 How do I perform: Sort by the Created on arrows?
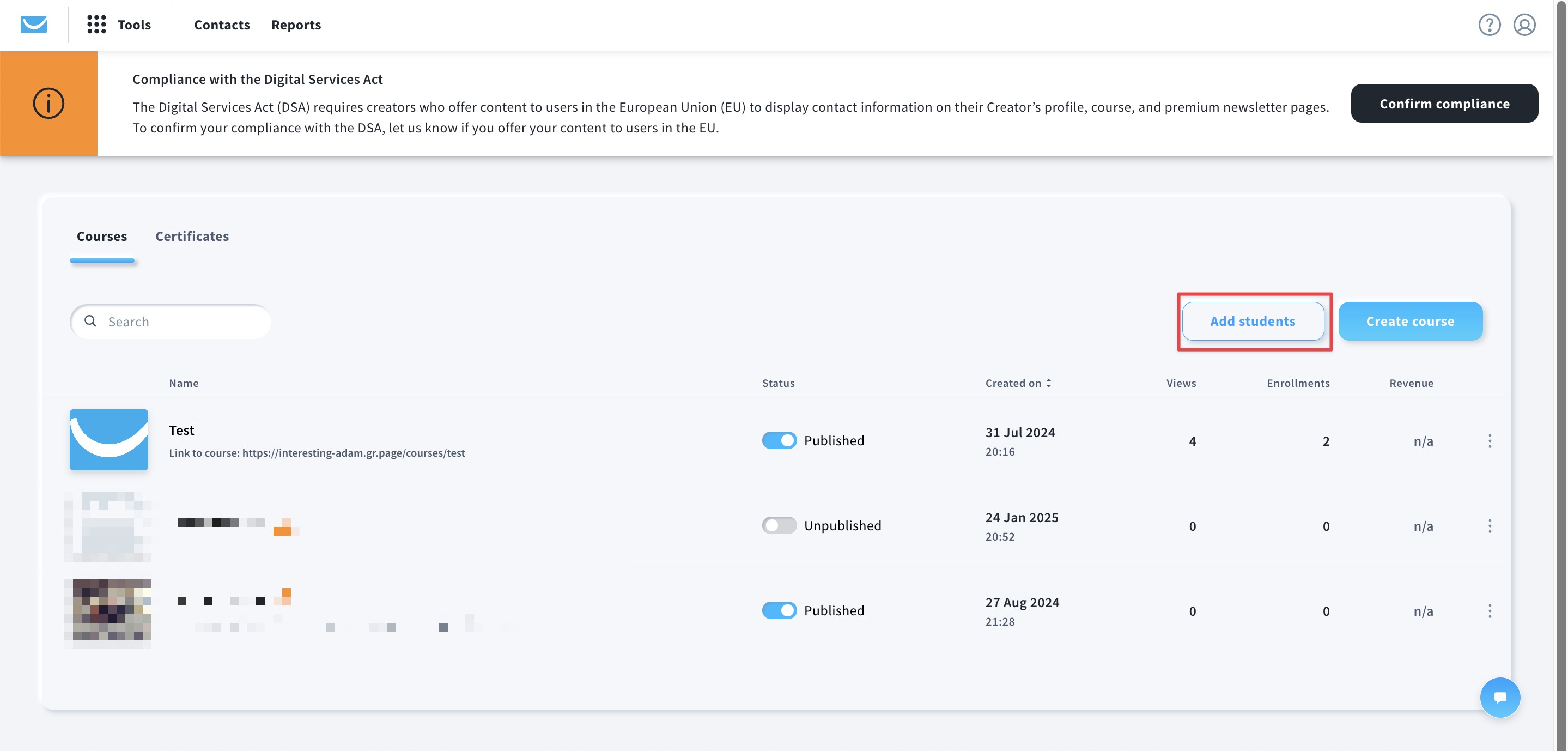[x=1048, y=383]
